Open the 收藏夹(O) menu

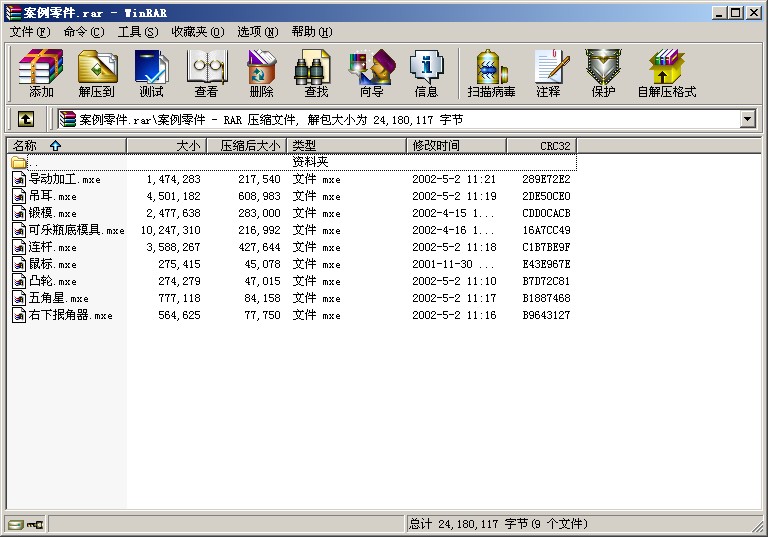click(197, 32)
